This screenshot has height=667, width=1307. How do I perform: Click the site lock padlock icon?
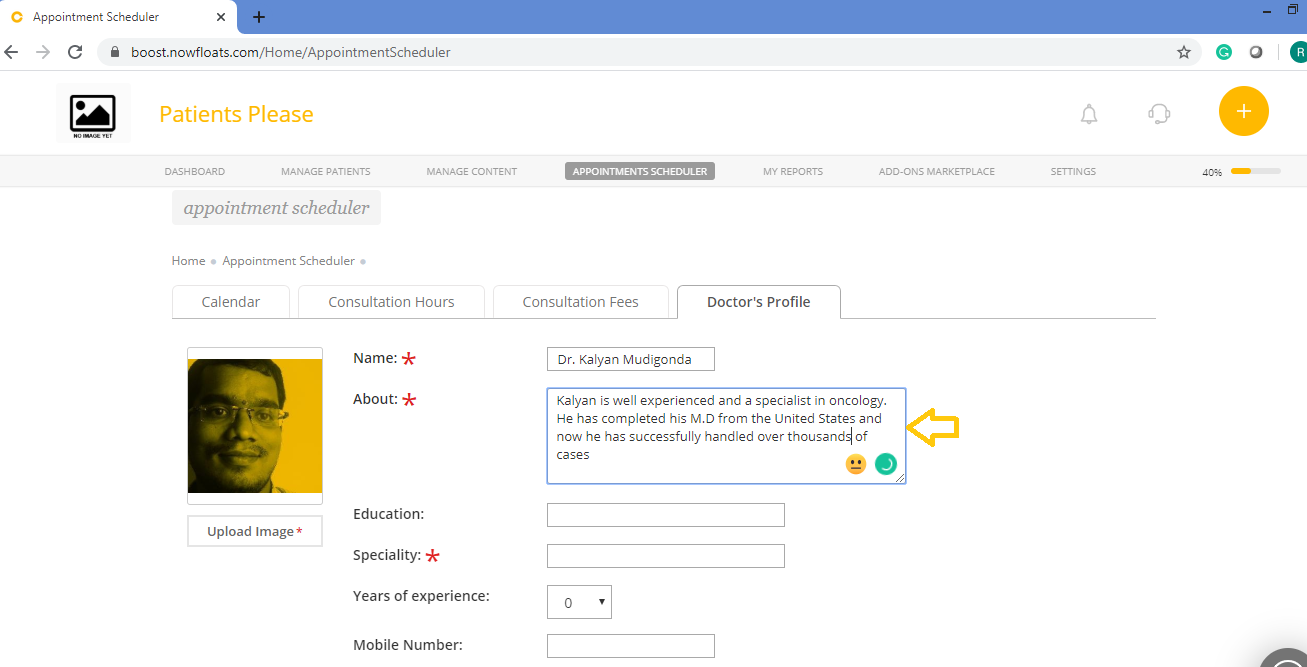pyautogui.click(x=115, y=52)
